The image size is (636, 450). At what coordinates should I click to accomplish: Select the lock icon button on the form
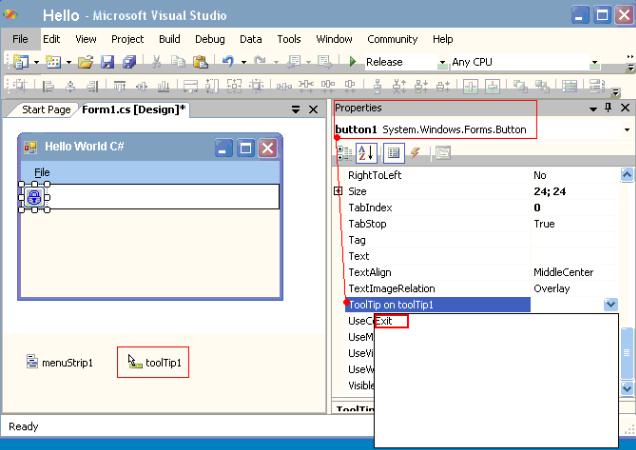pyautogui.click(x=34, y=197)
